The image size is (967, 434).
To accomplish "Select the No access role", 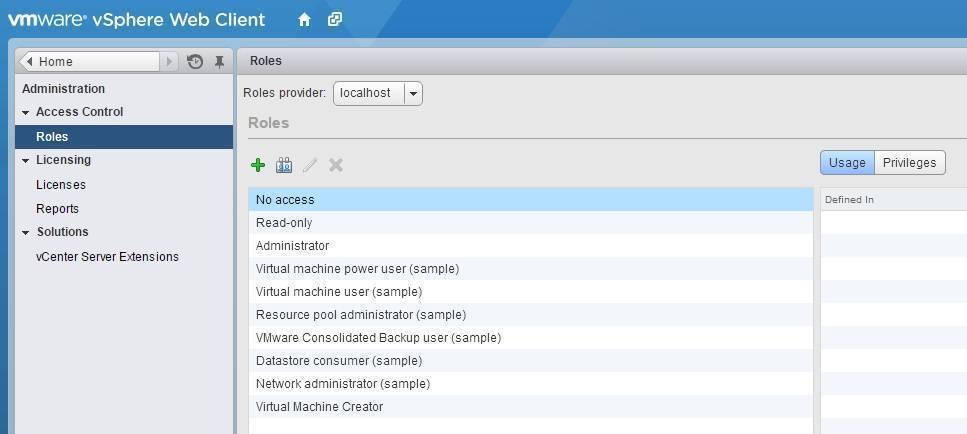I will click(x=531, y=200).
